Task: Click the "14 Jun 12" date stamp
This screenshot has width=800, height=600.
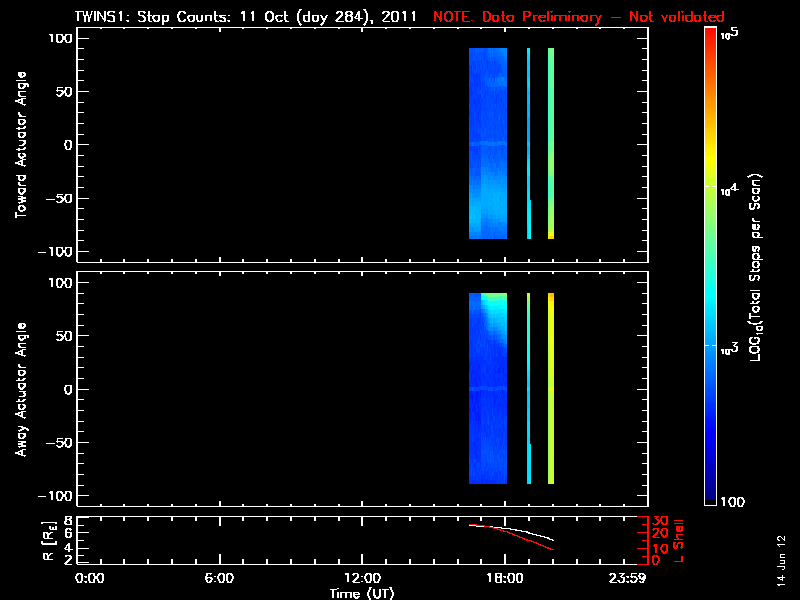Action: pos(781,555)
